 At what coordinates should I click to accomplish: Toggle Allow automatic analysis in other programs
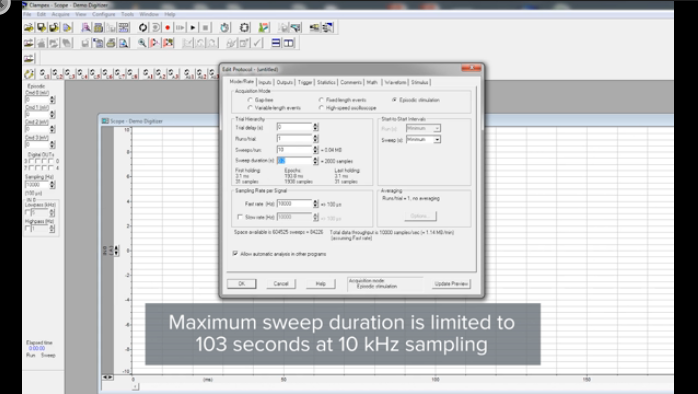[235, 254]
